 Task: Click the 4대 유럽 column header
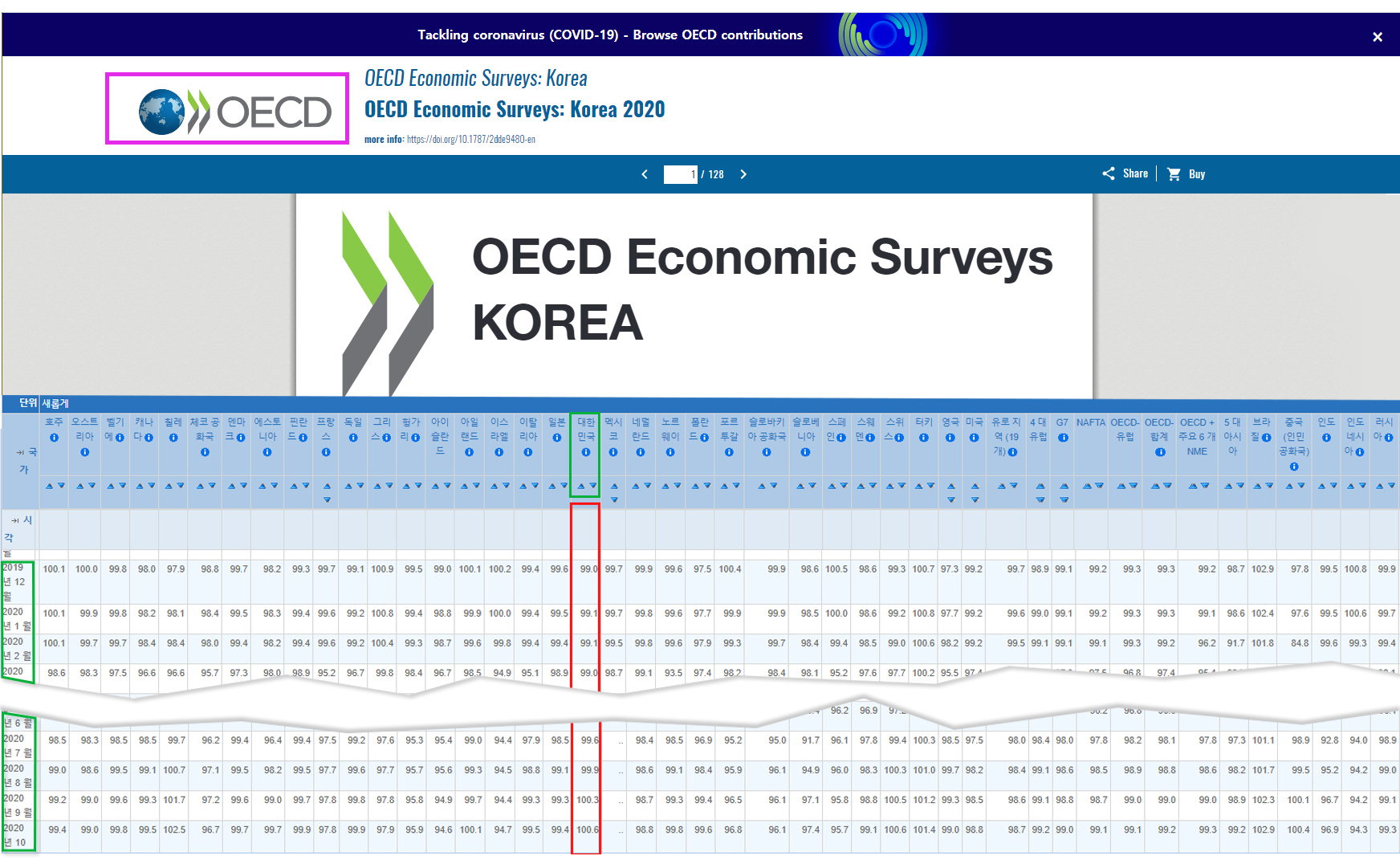(1038, 430)
